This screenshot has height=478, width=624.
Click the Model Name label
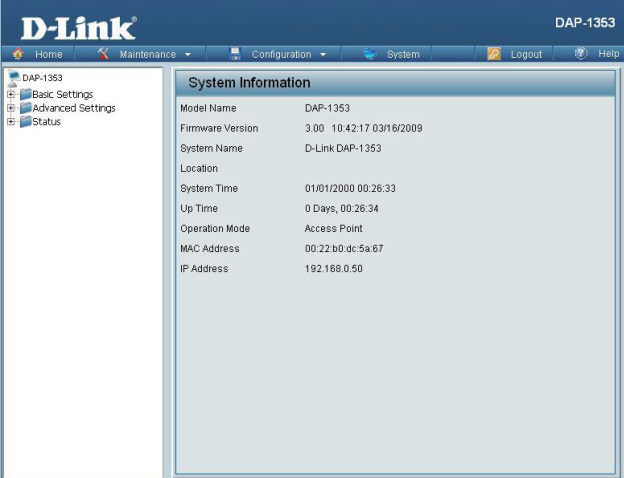[x=208, y=108]
